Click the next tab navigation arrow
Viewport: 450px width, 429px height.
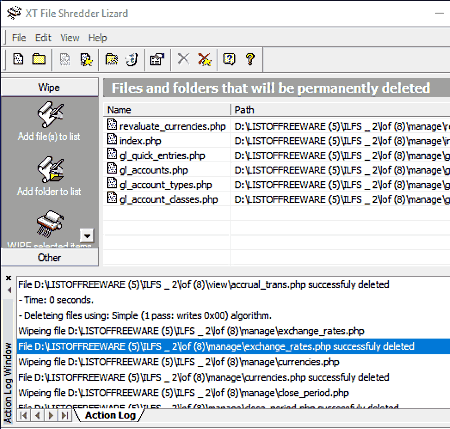(x=51, y=415)
